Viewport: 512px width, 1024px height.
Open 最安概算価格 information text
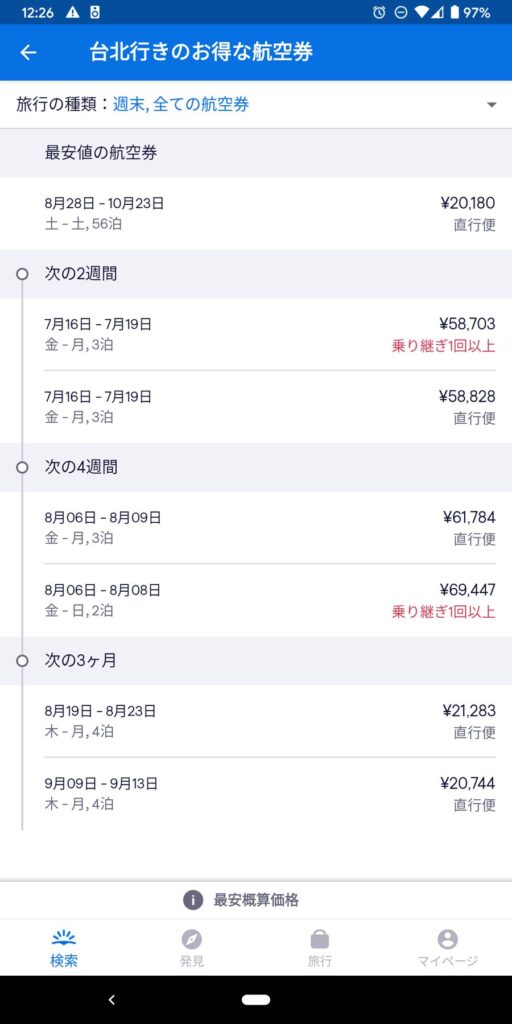(256, 900)
